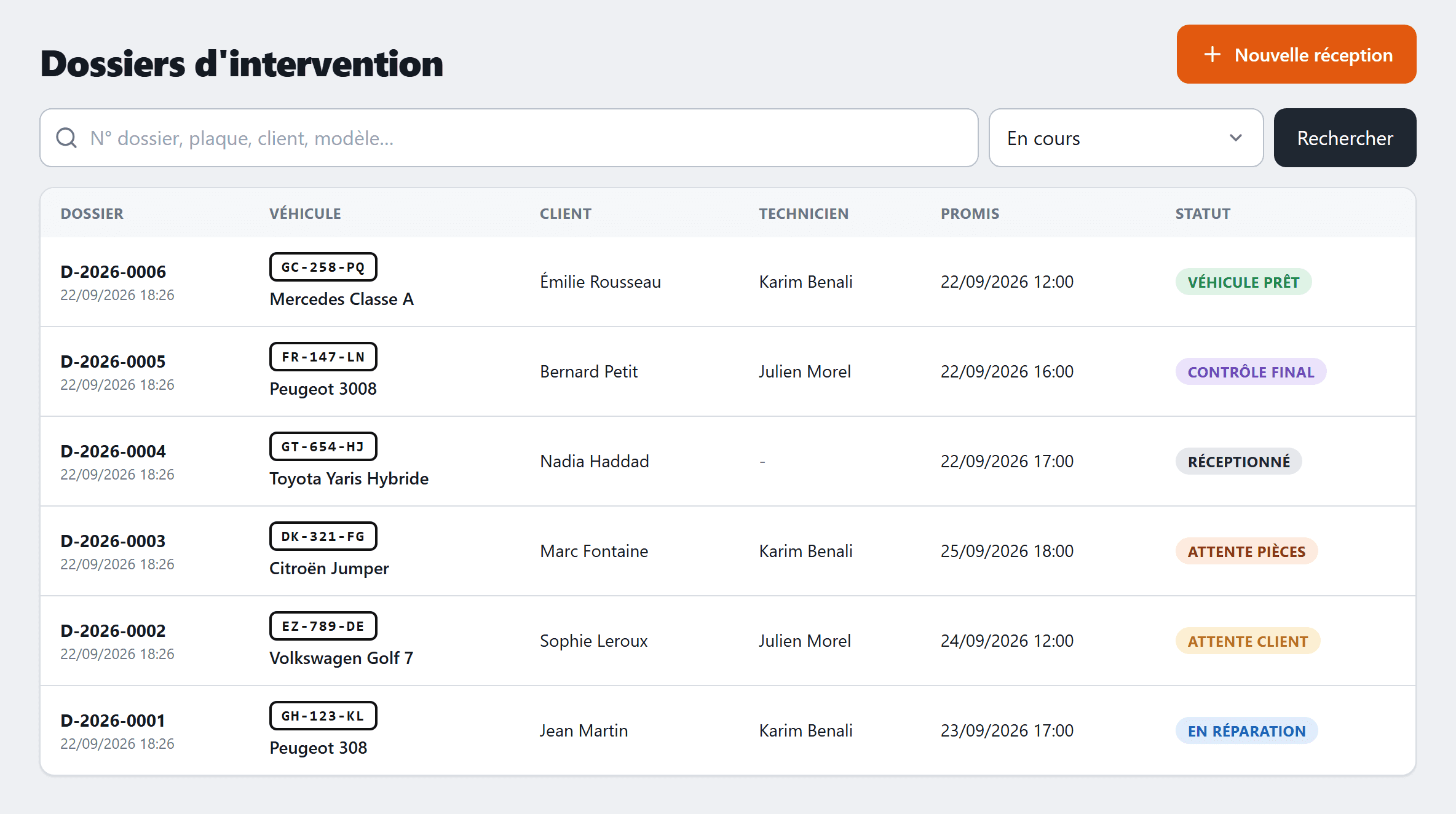Click client name Bernard Petit
The height and width of the screenshot is (814, 1456).
point(589,371)
